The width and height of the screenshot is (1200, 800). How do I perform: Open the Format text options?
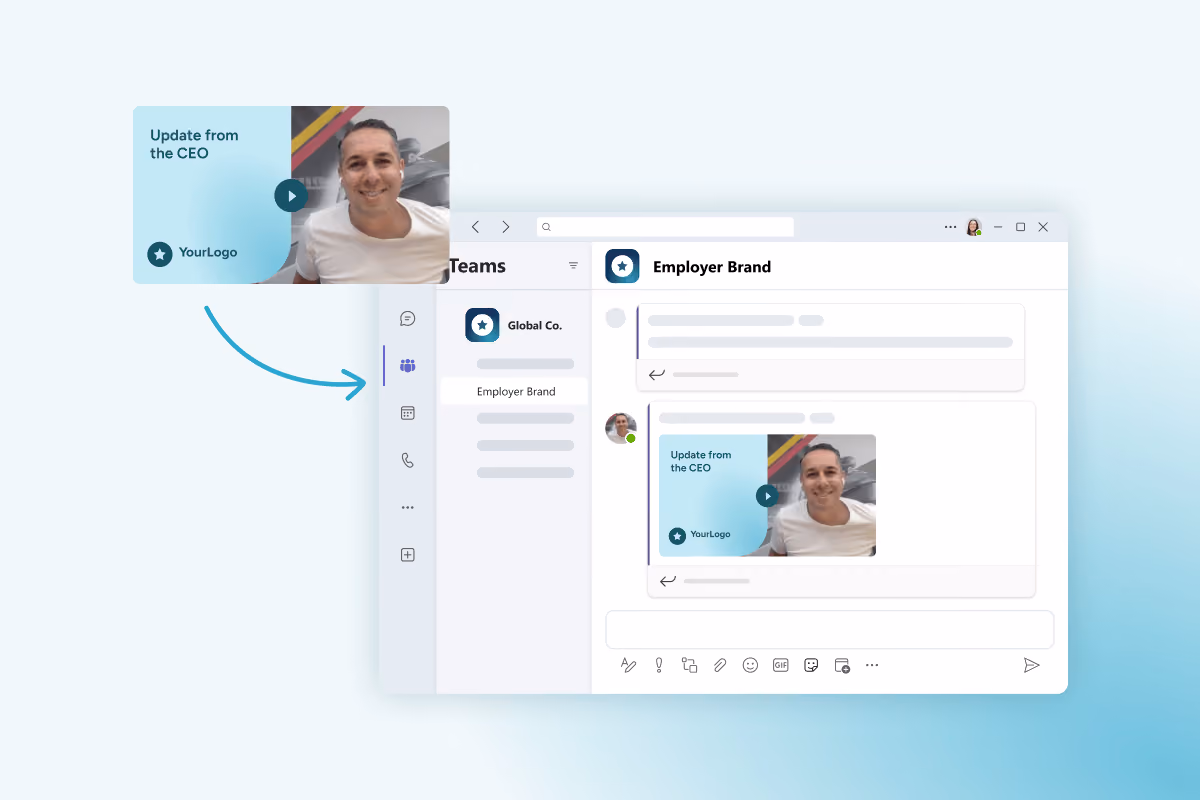(628, 665)
